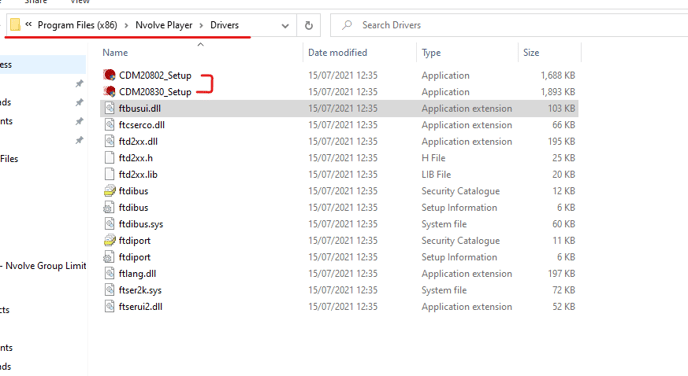Click the ftd2xx.dll file icon
Image resolution: width=688 pixels, height=376 pixels.
point(109,141)
